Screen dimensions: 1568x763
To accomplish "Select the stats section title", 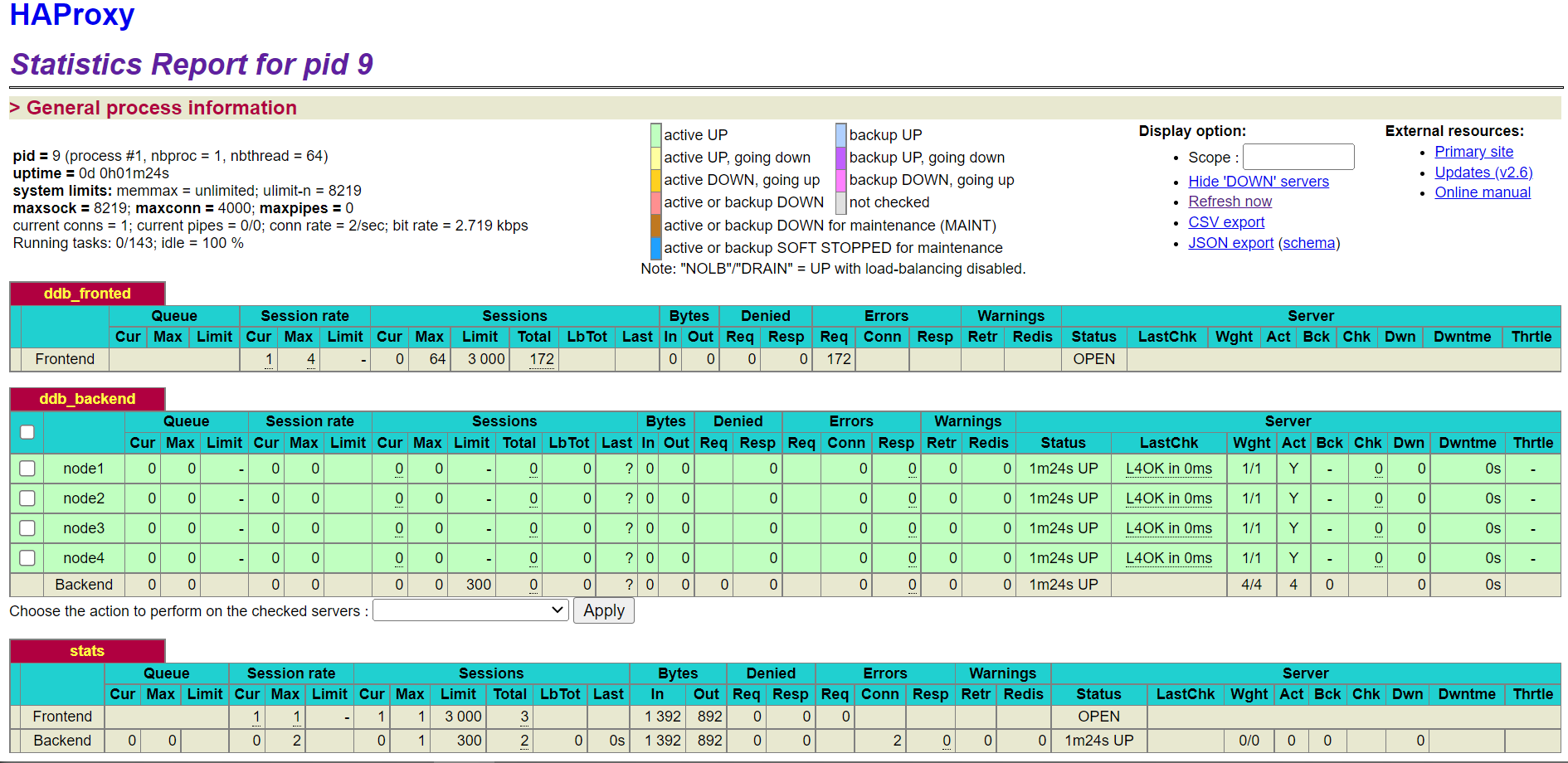I will coord(87,651).
